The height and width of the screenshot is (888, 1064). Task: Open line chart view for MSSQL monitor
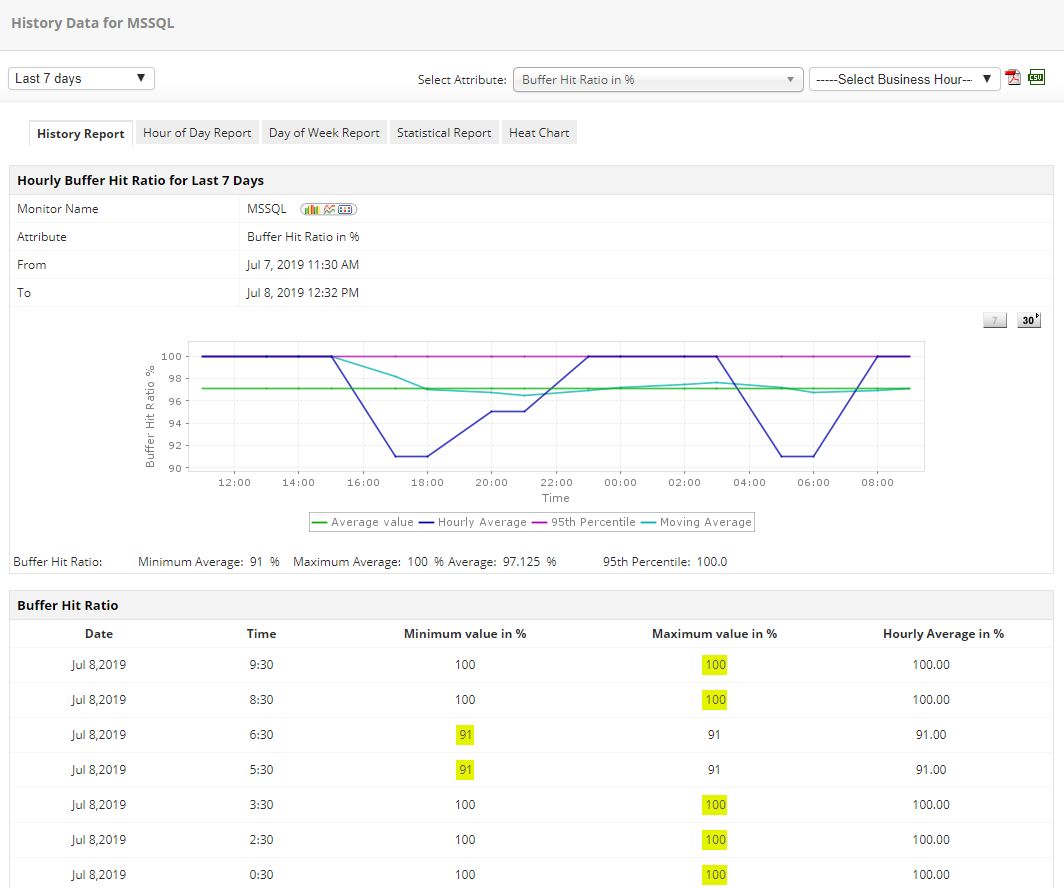click(x=329, y=209)
